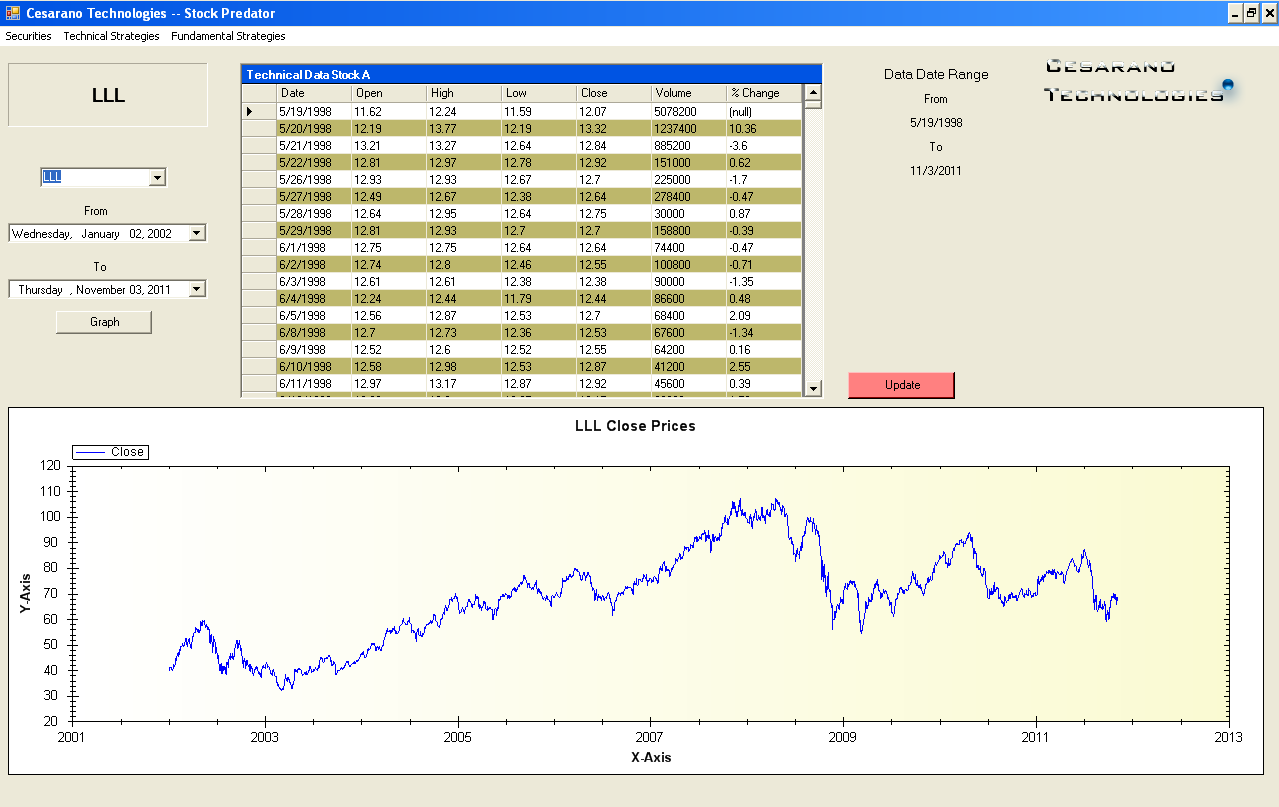Click the month November in To date field

[x=100, y=290]
